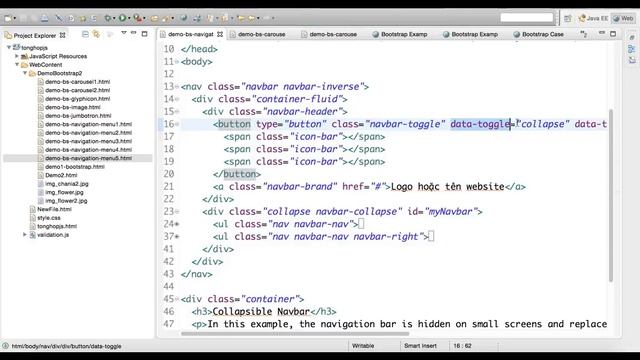Fold the collapse div at line 23
Image resolution: width=640 pixels, height=360 pixels.
click(x=177, y=211)
